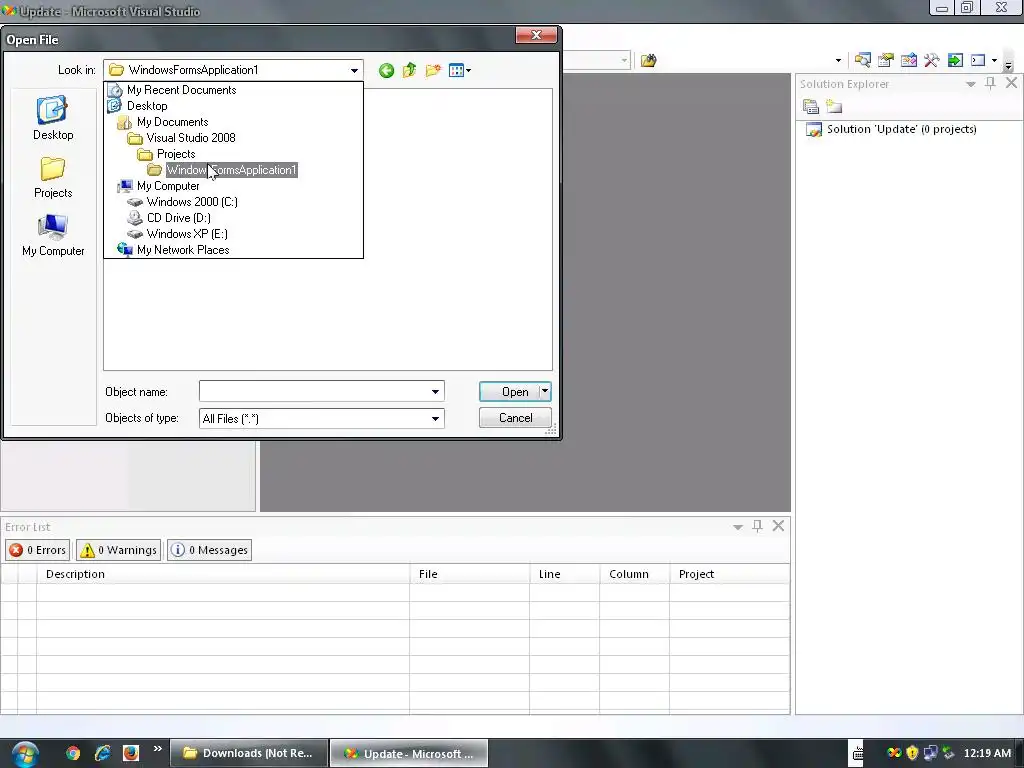Select the CD Drive (D:) entry
The height and width of the screenshot is (768, 1024).
pos(178,218)
